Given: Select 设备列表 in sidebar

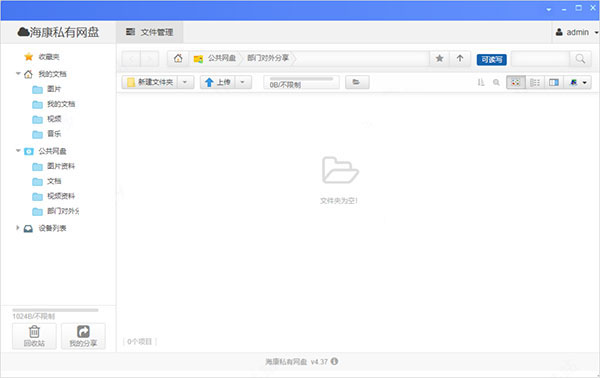Looking at the screenshot, I should pyautogui.click(x=52, y=228).
